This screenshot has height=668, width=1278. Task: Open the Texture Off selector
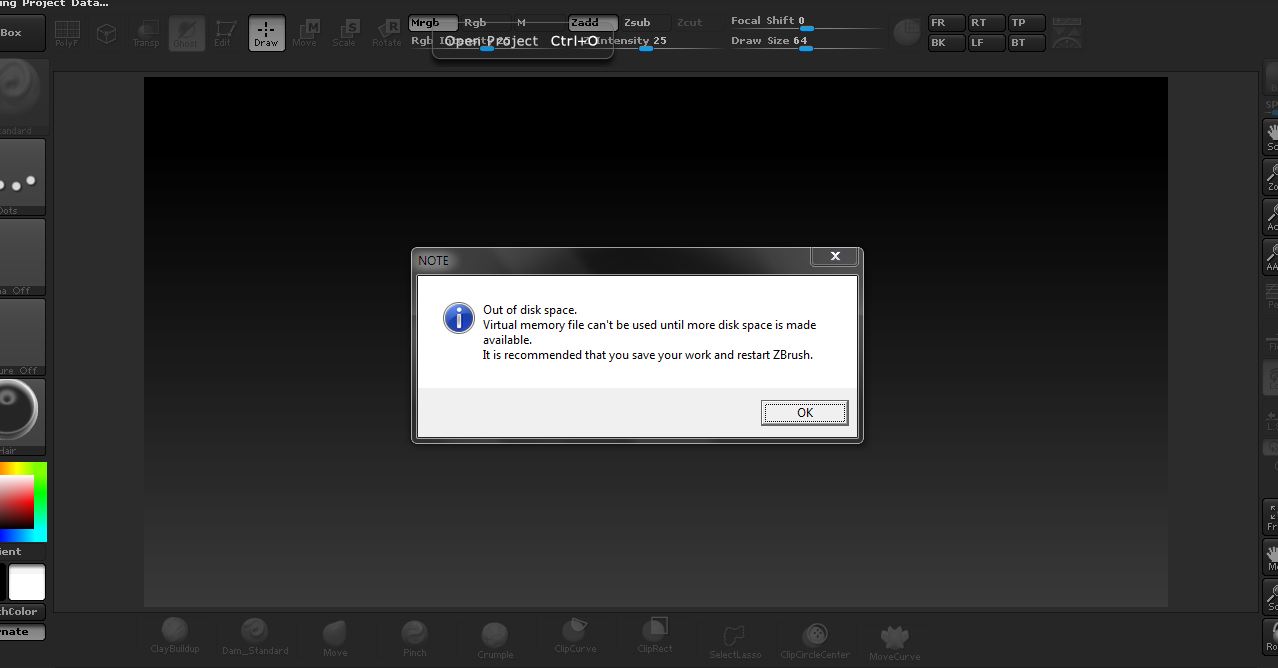click(21, 336)
